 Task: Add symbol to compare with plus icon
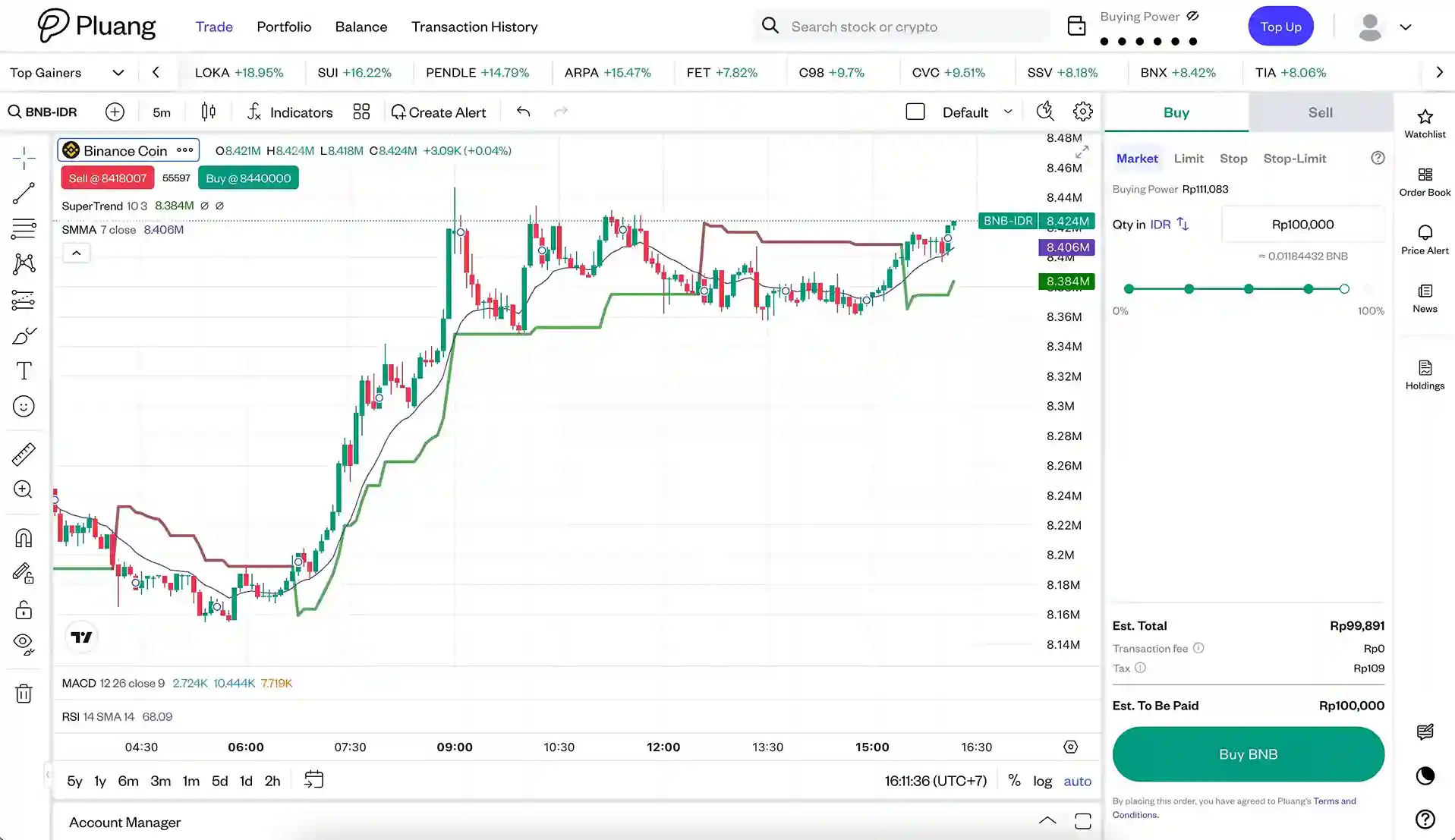[115, 112]
